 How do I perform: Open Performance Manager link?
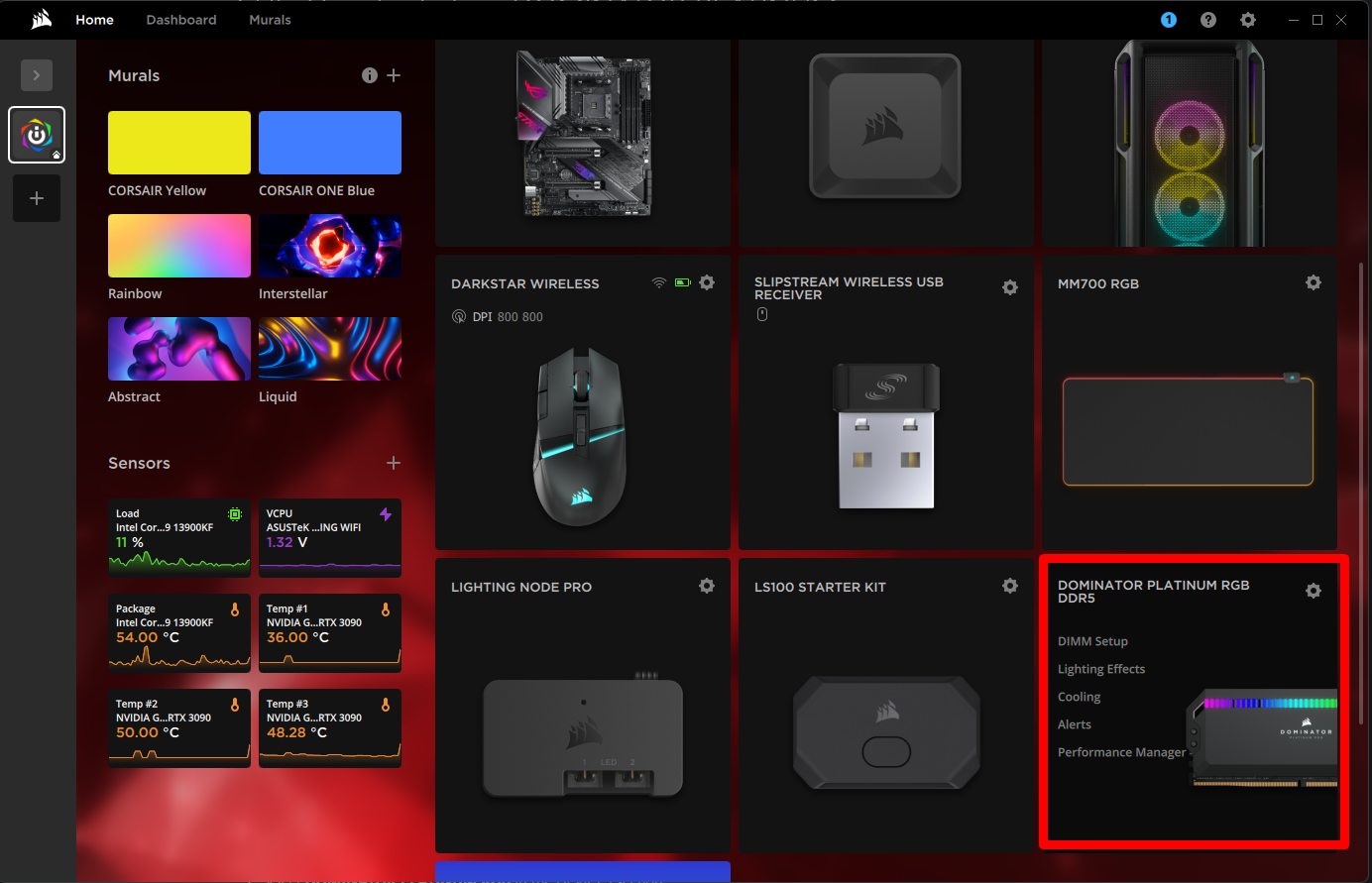1121,752
